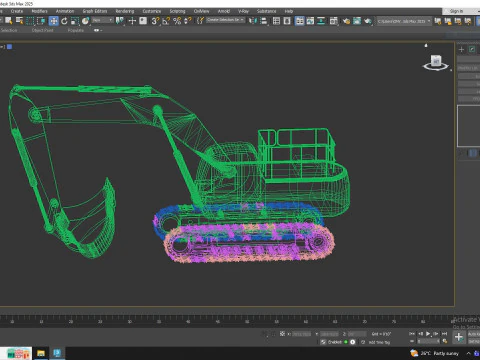Open the Rendering menu
Screen dimensions: 480x360
[125, 11]
